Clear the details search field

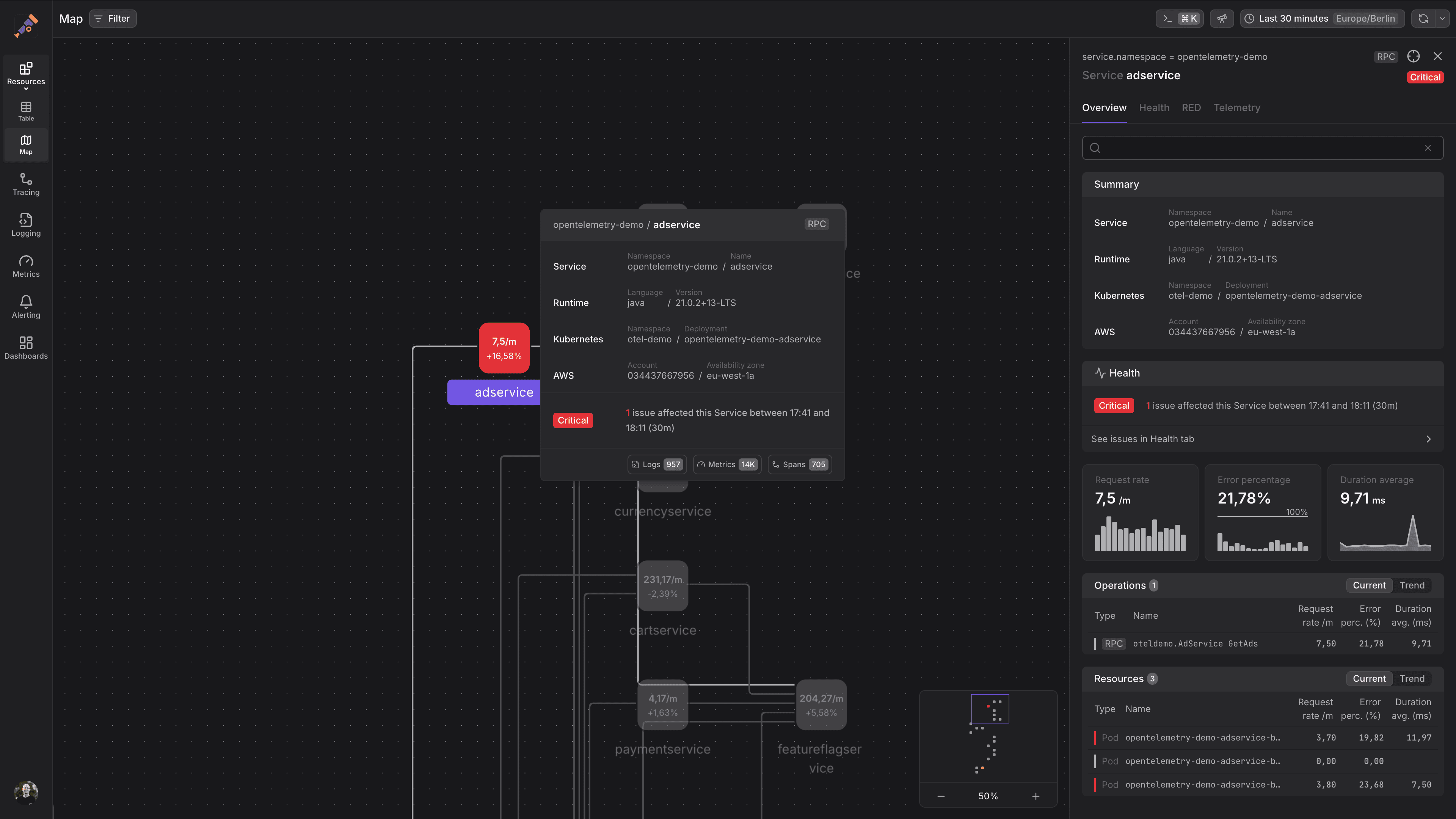(x=1428, y=148)
